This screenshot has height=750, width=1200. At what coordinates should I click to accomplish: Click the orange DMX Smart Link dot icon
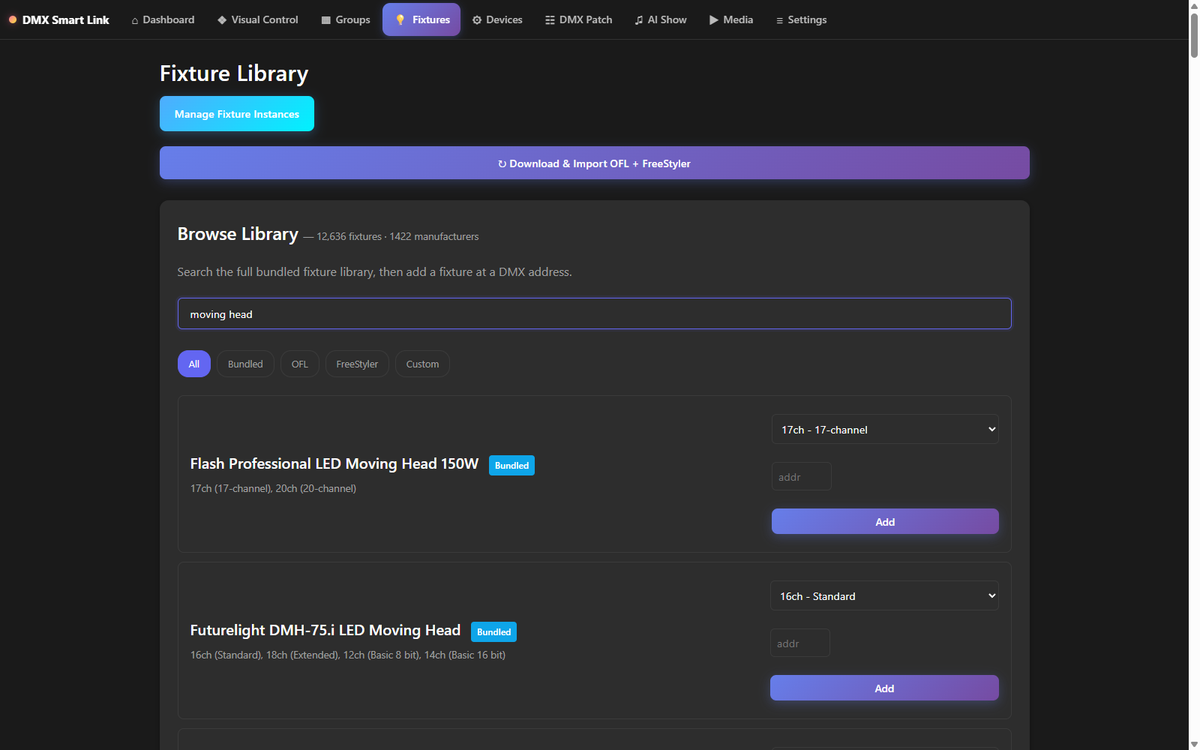pyautogui.click(x=13, y=19)
